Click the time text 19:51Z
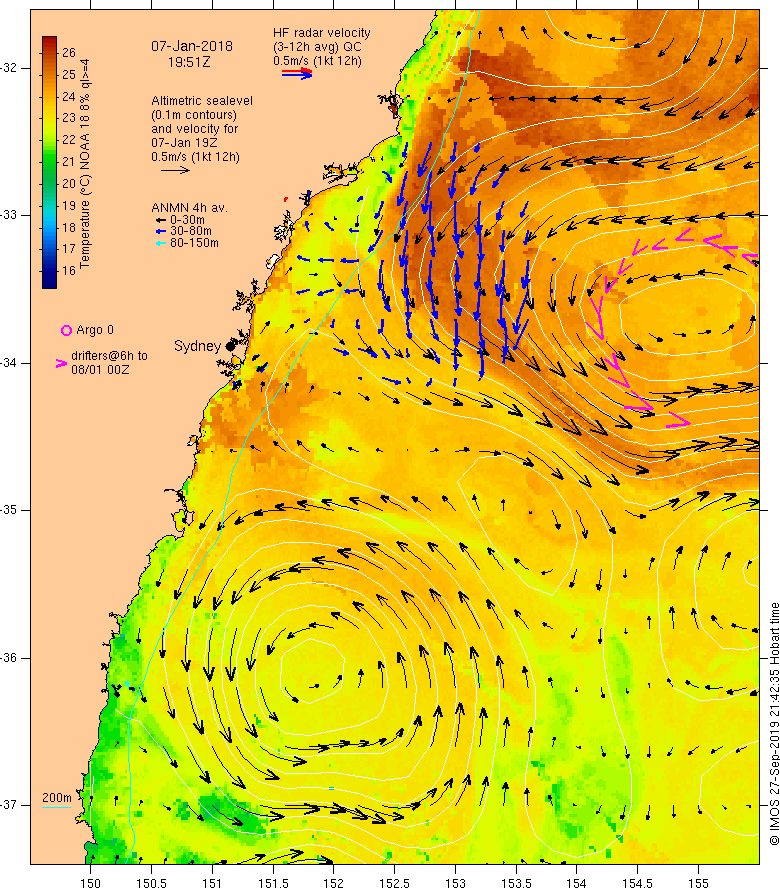Viewport: 780px width, 890px height. click(x=189, y=62)
